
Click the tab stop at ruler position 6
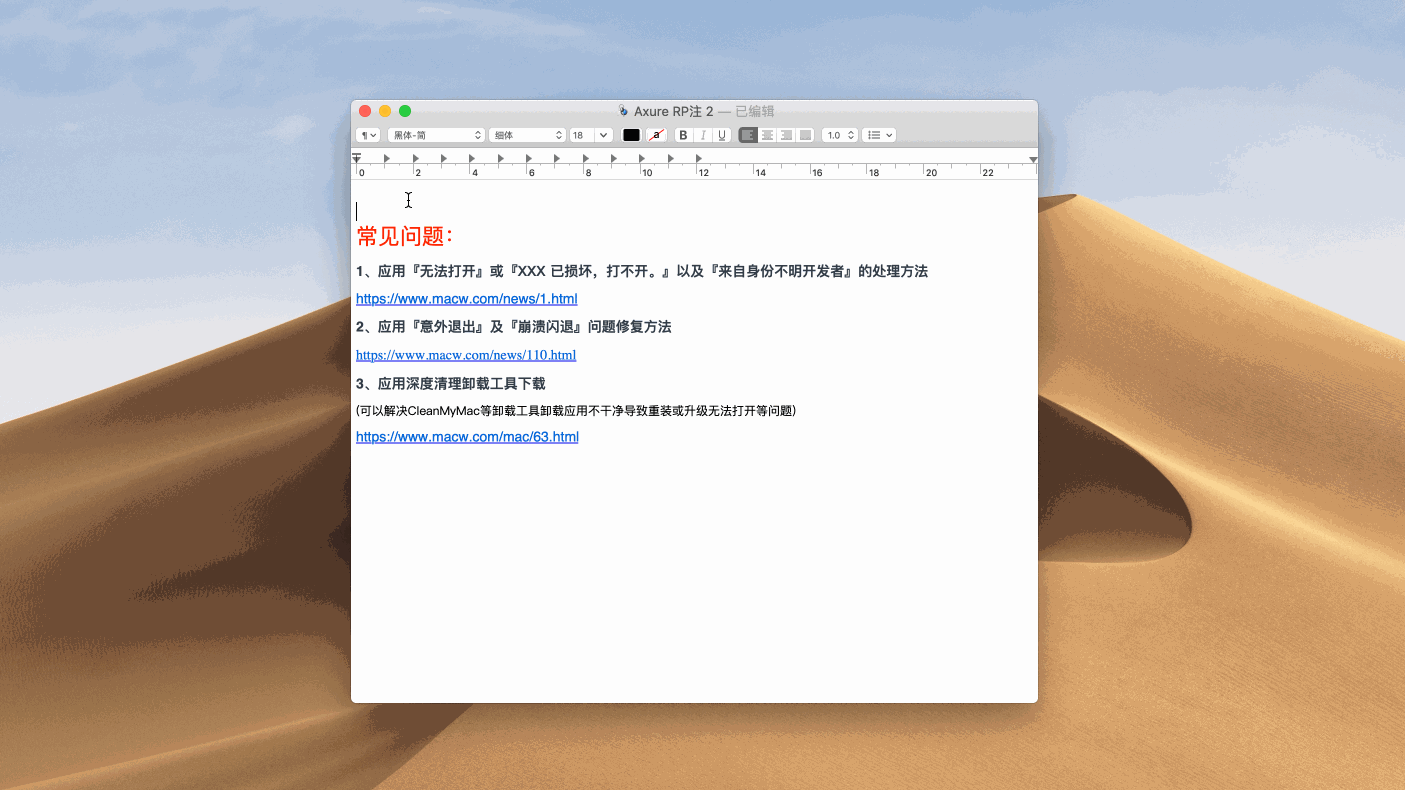tap(529, 158)
